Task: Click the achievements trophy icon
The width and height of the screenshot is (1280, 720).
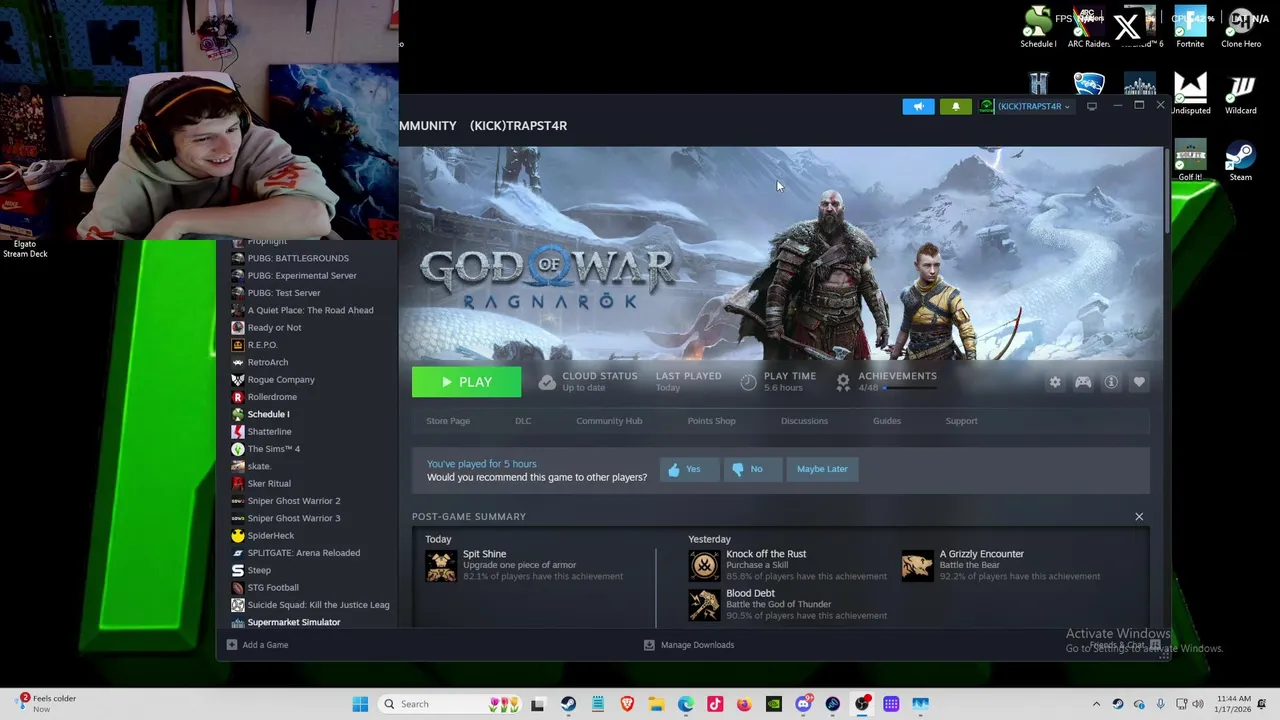Action: (843, 382)
